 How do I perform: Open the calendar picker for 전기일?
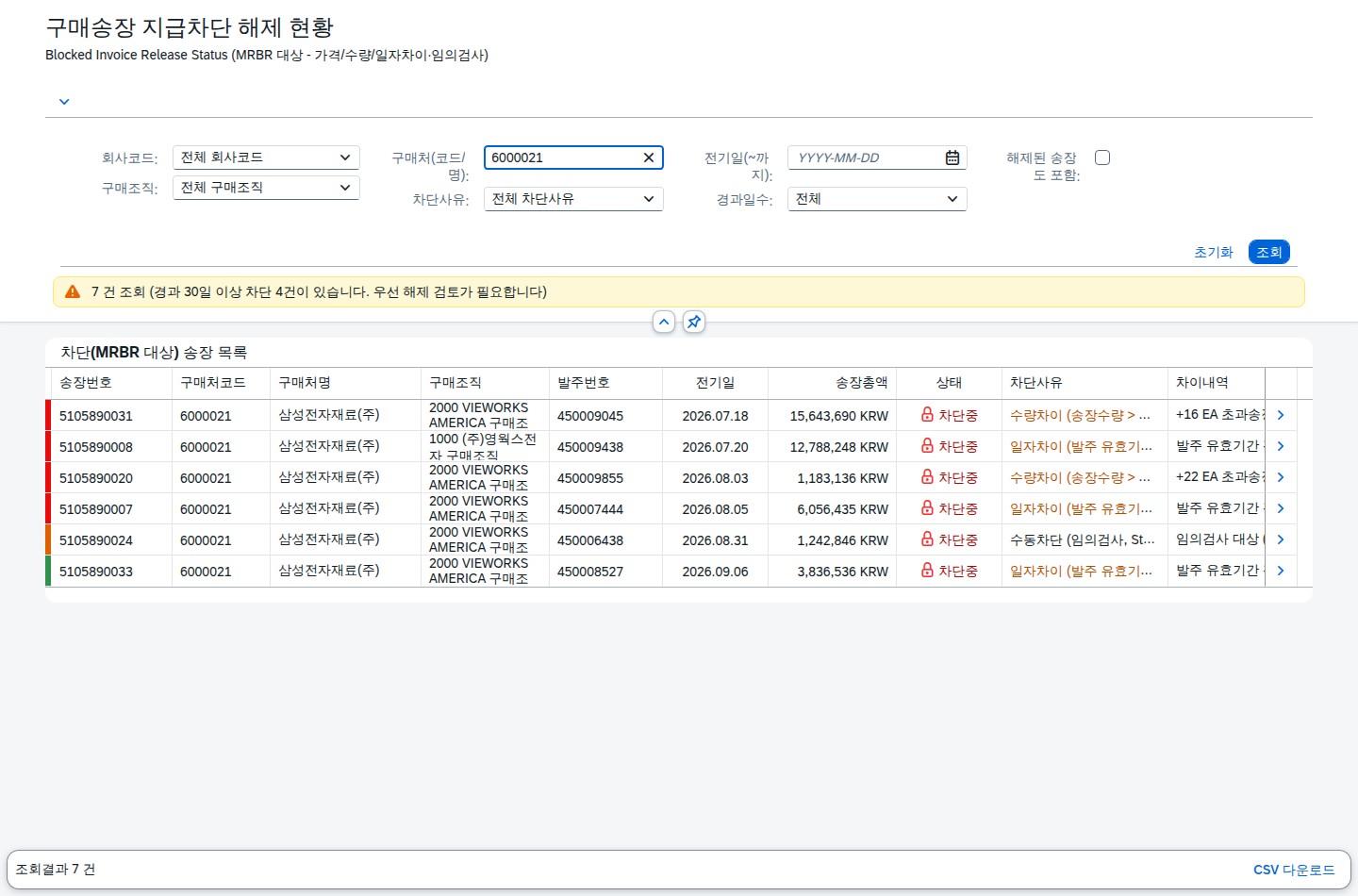952,158
